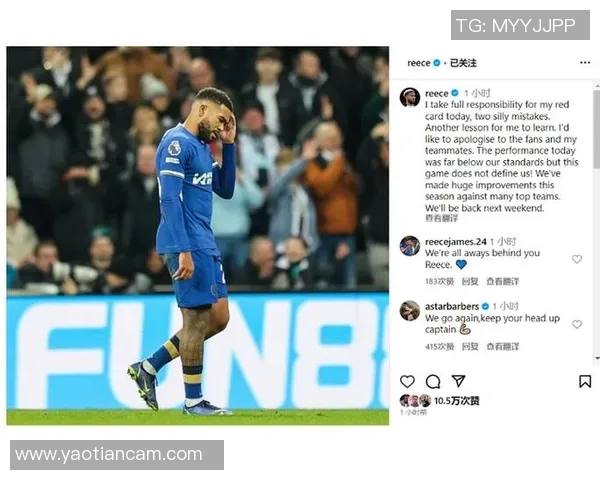Open the three-dot more options menu

pyautogui.click(x=585, y=62)
